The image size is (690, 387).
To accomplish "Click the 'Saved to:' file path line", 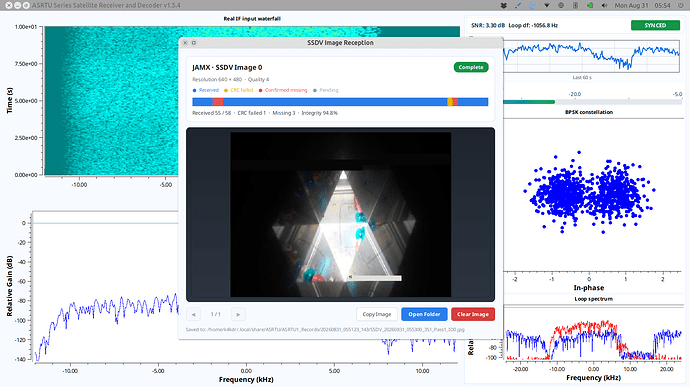I will 325,329.
